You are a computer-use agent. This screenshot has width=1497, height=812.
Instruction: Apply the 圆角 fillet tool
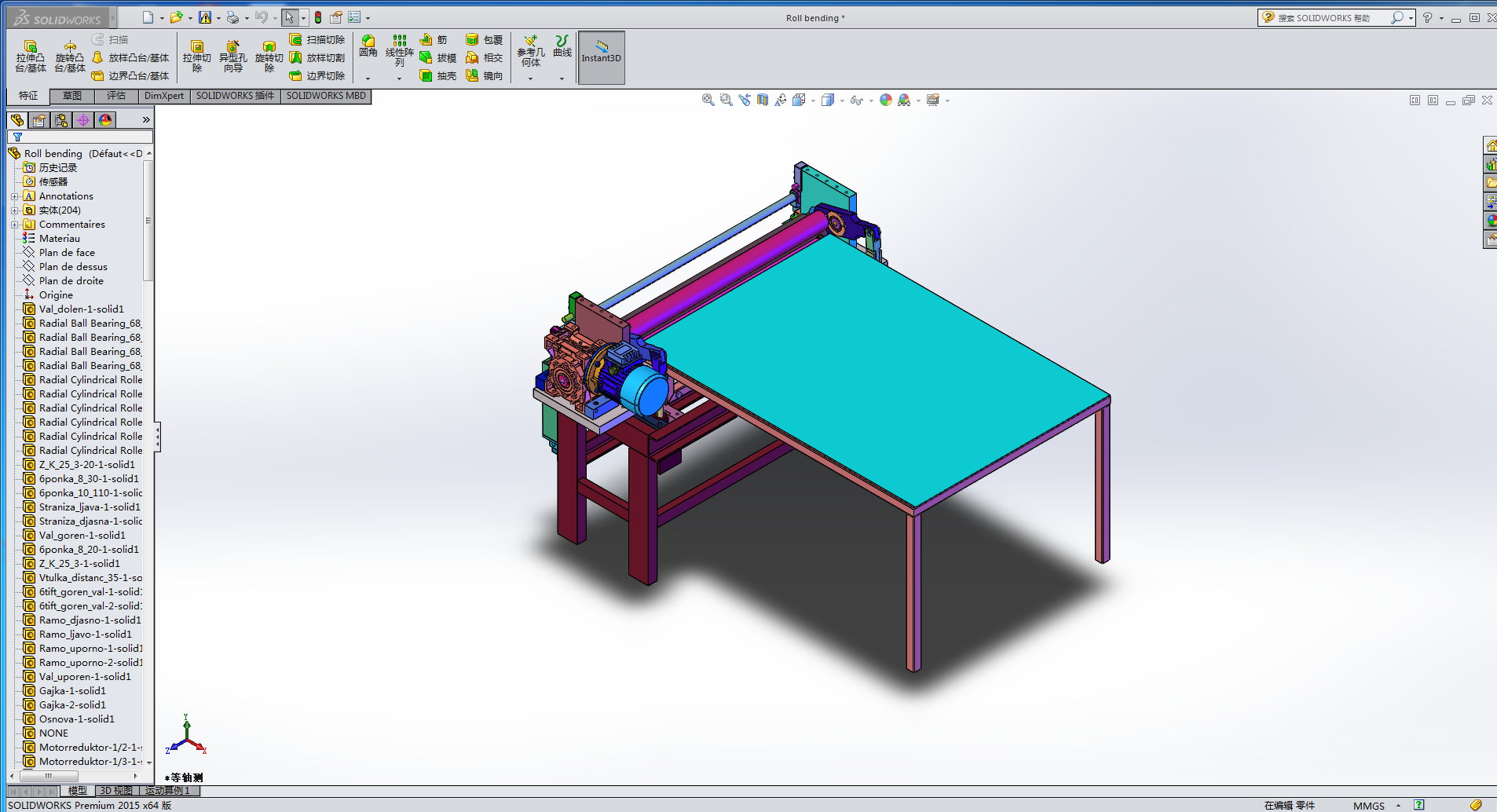coord(368,46)
